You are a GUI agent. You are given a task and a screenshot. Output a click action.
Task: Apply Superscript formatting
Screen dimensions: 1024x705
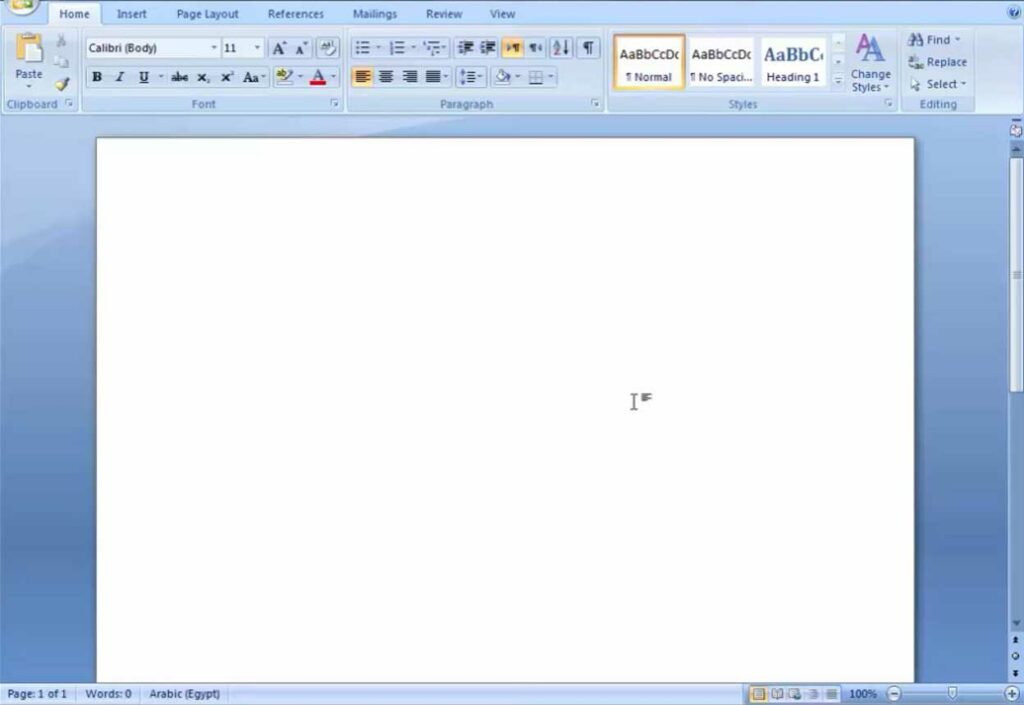click(x=227, y=77)
